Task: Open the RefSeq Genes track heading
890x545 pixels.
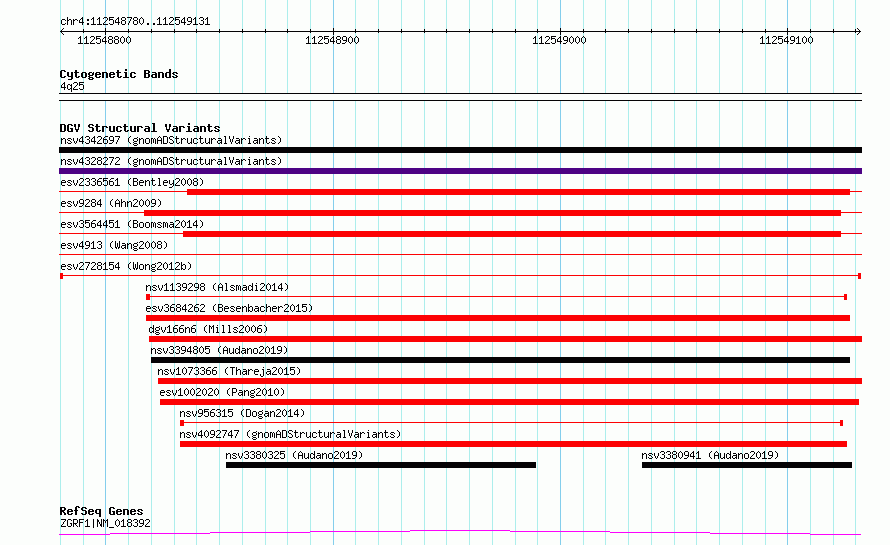Action: pyautogui.click(x=101, y=511)
